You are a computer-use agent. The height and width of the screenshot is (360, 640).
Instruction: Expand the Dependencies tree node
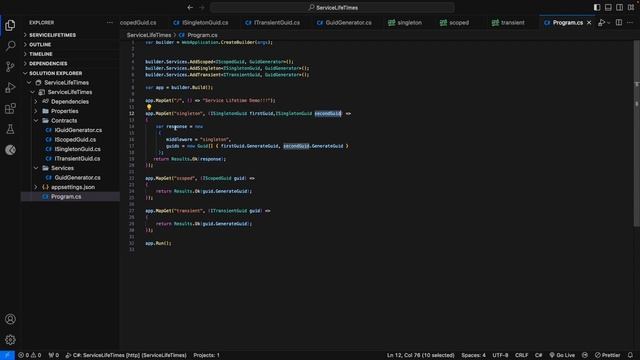(36, 102)
